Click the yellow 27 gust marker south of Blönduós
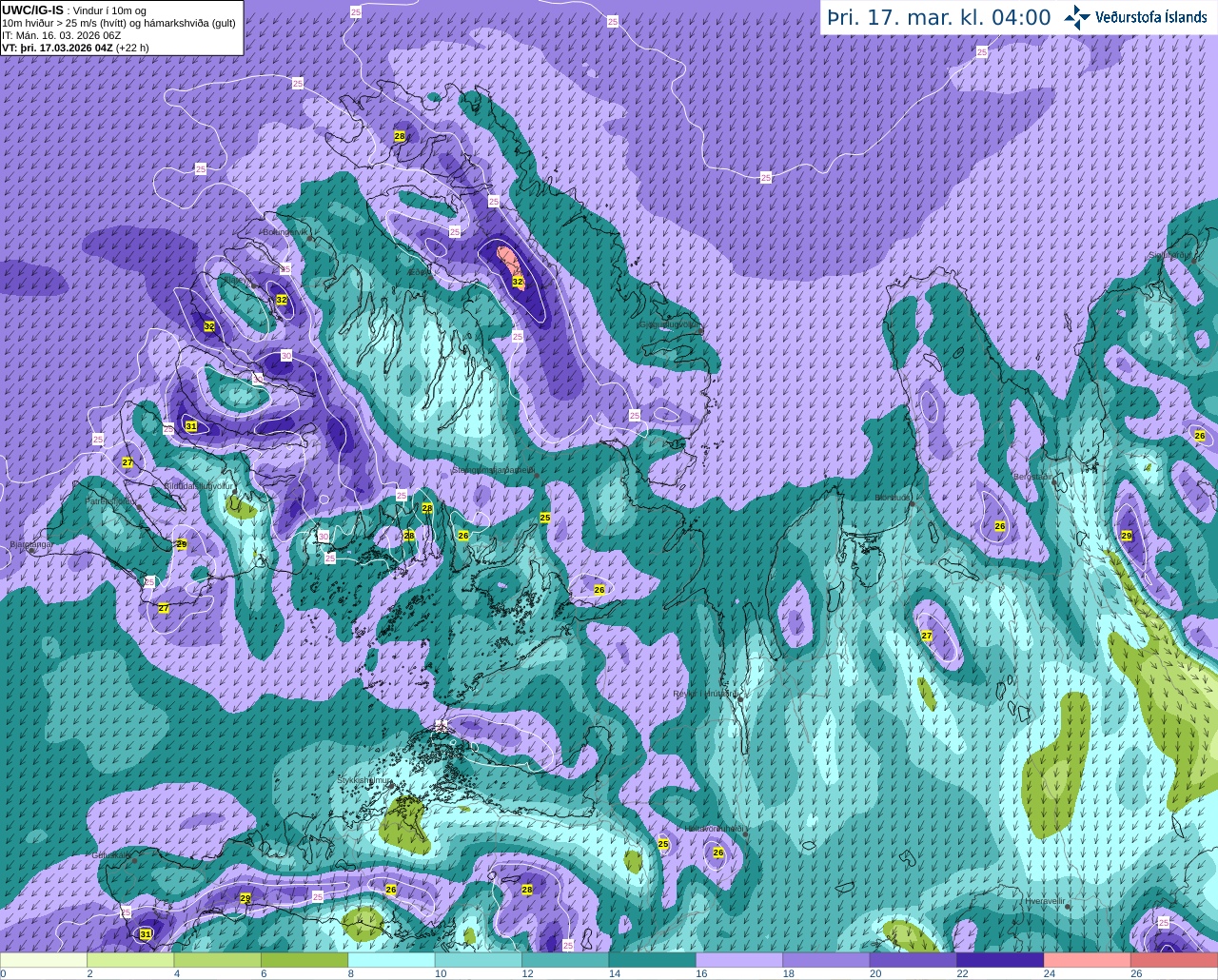The image size is (1218, 980). [x=926, y=636]
